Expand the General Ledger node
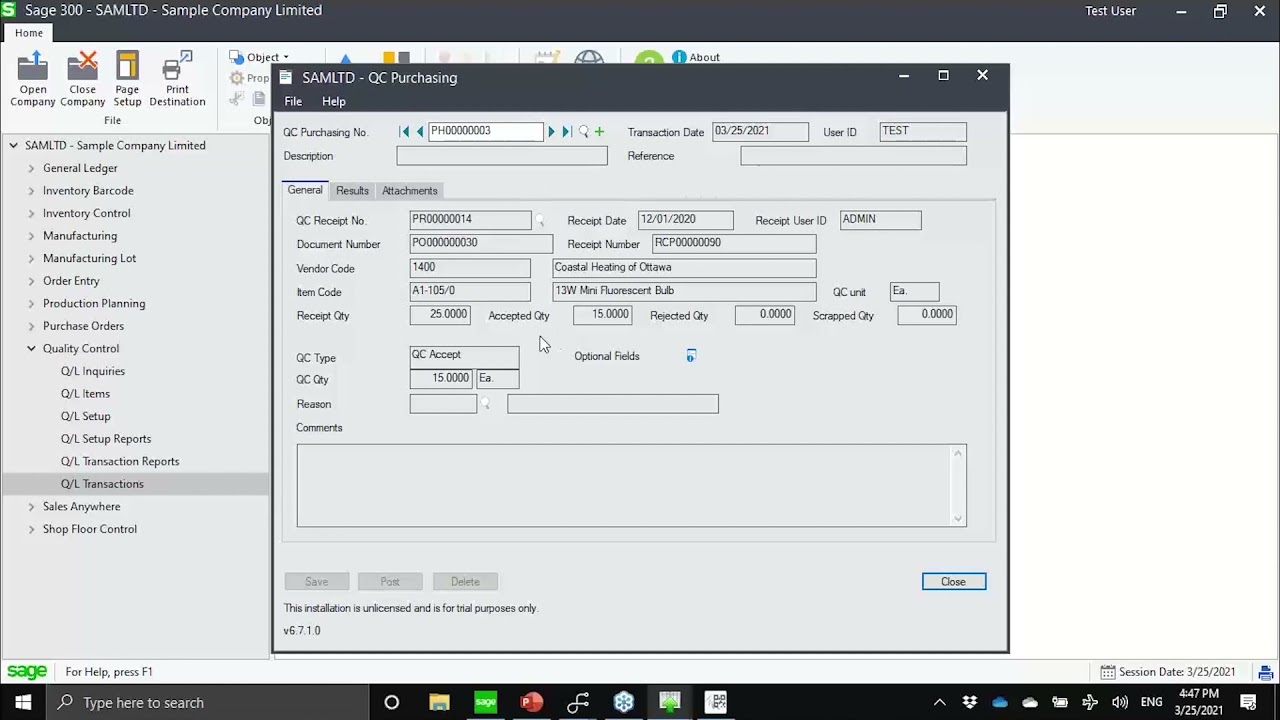 [x=31, y=168]
